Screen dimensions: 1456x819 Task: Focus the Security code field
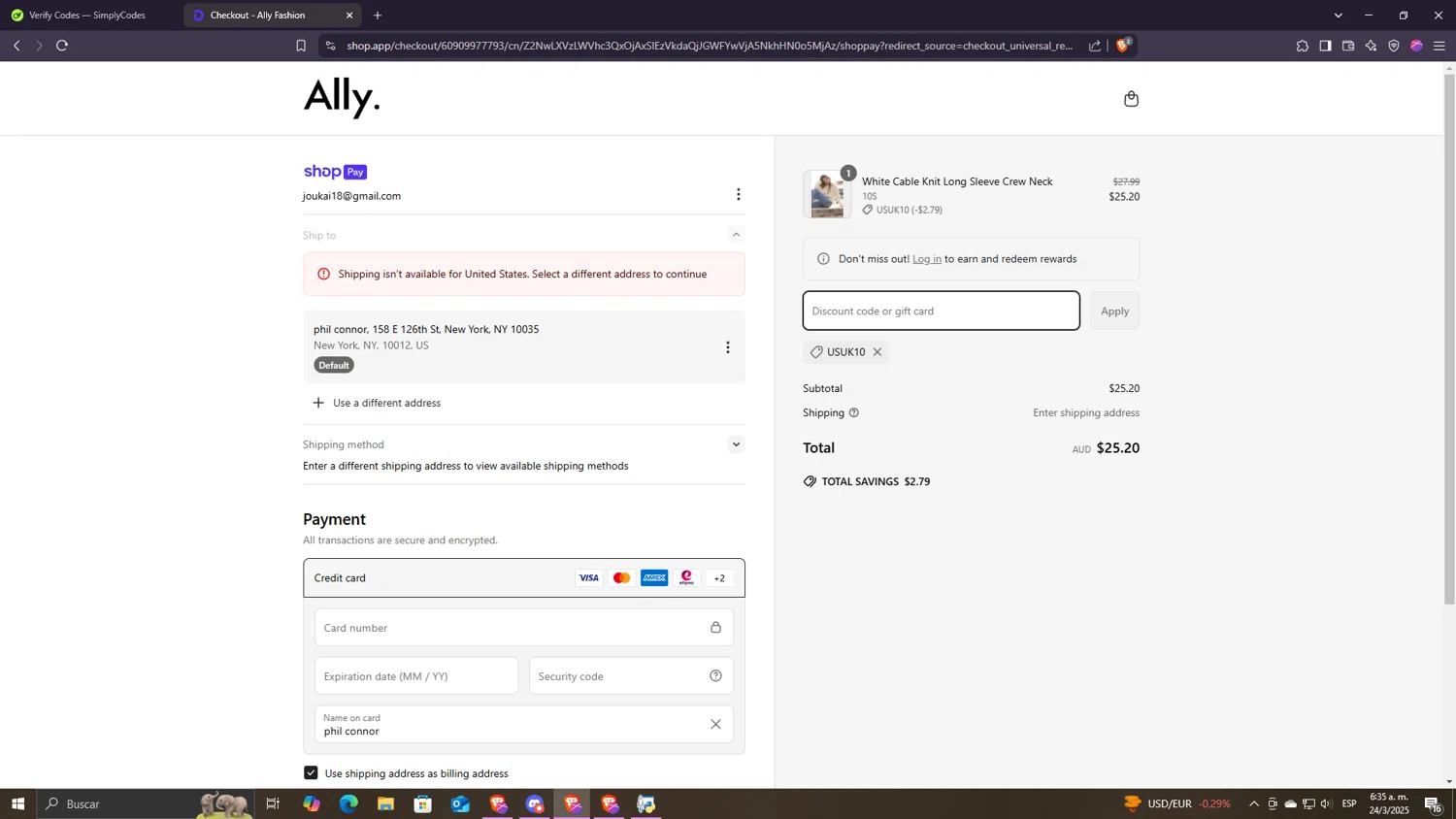point(631,676)
